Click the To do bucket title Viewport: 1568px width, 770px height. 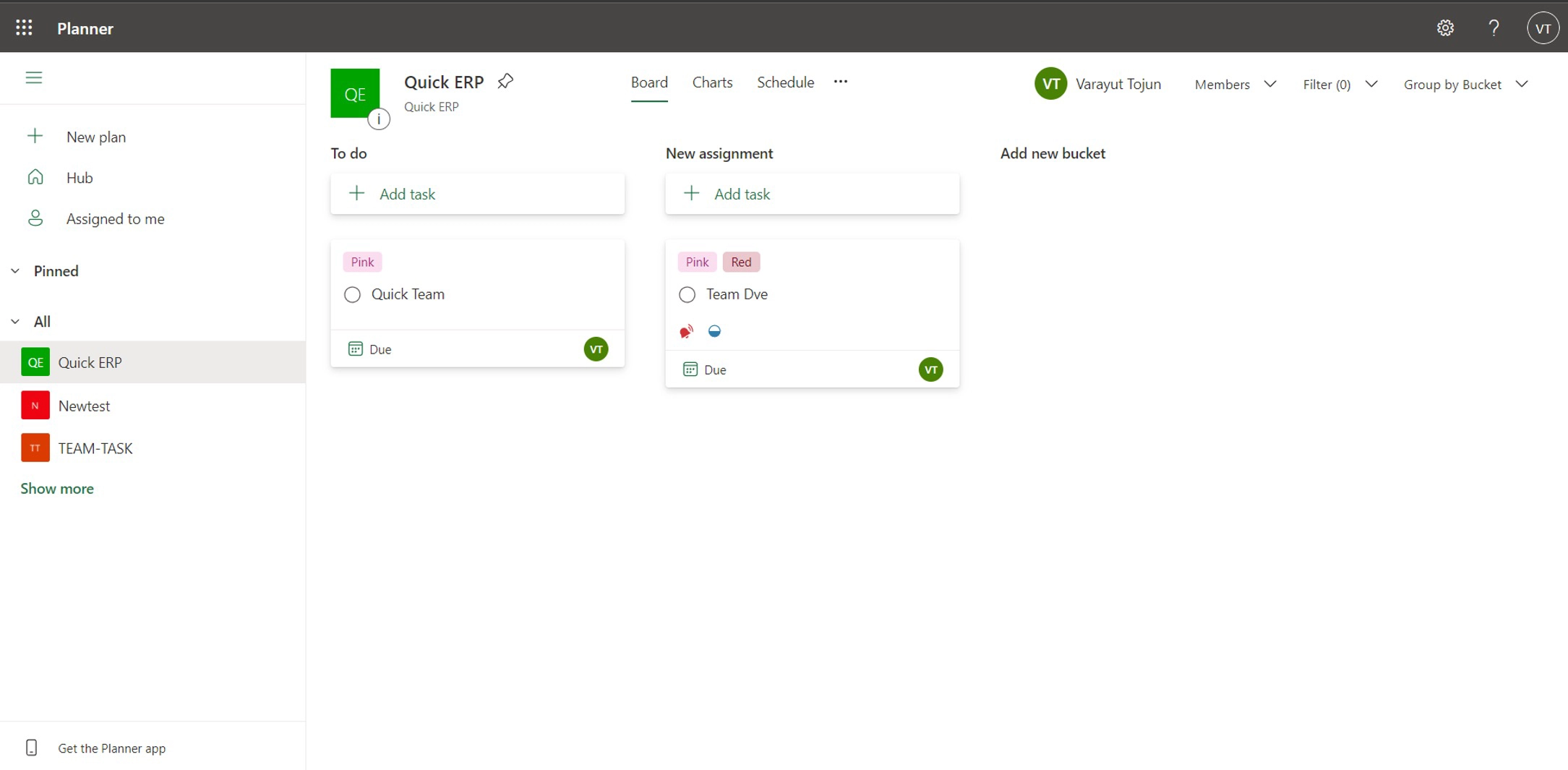[x=348, y=153]
